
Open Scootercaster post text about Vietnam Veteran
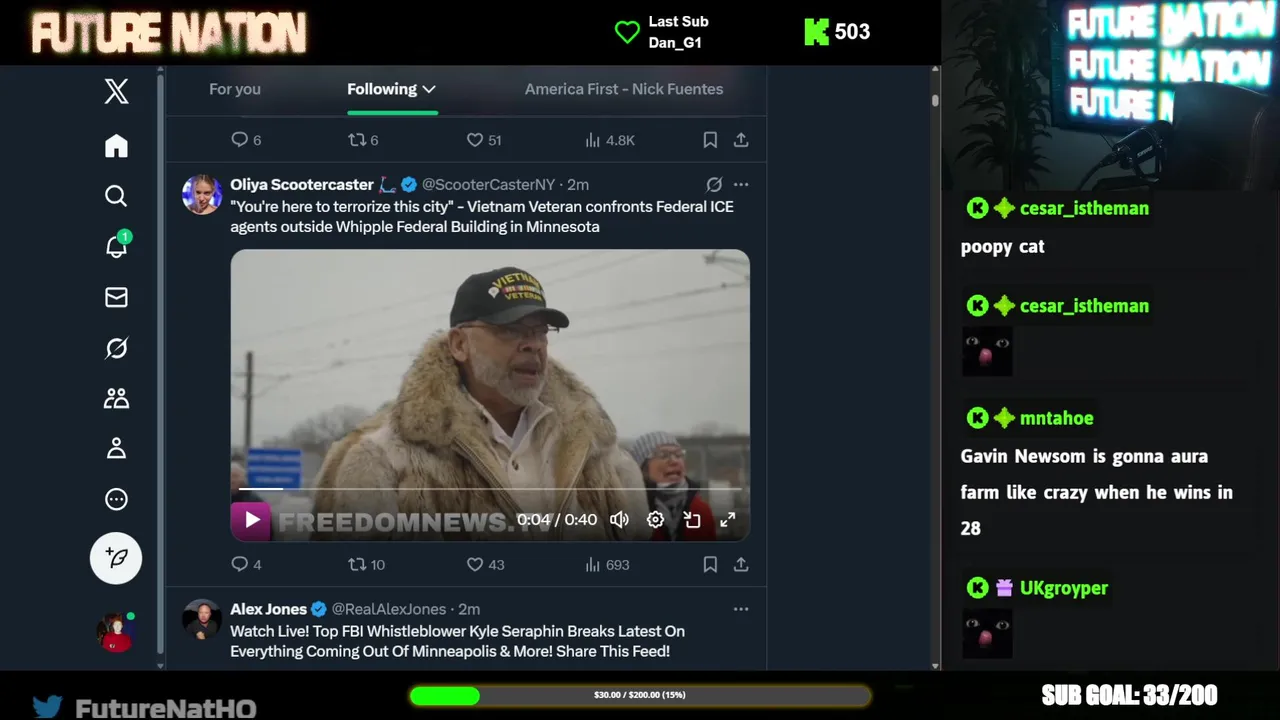(x=482, y=217)
